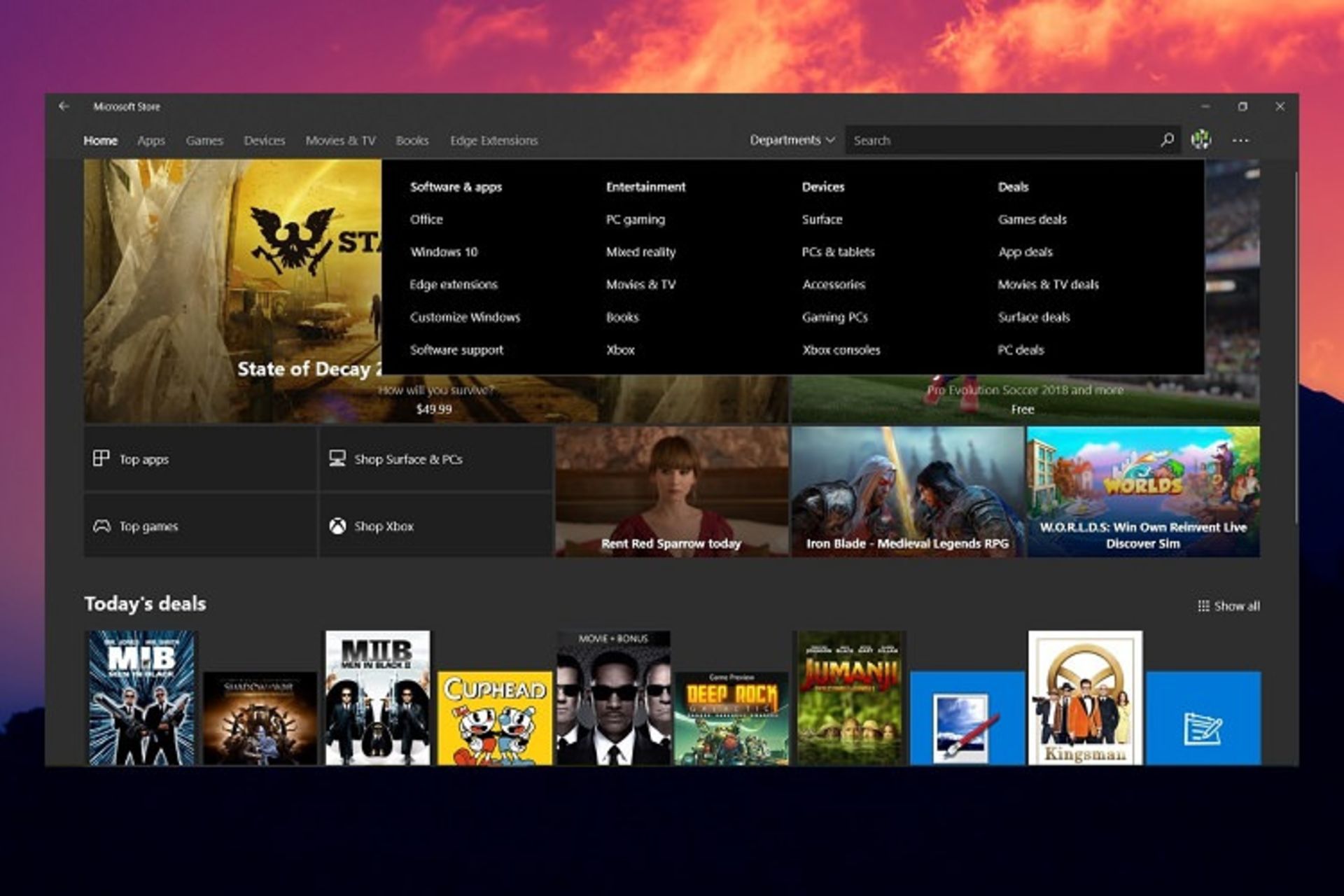Viewport: 1344px width, 896px height.
Task: Open the user account avatar
Action: click(1201, 140)
